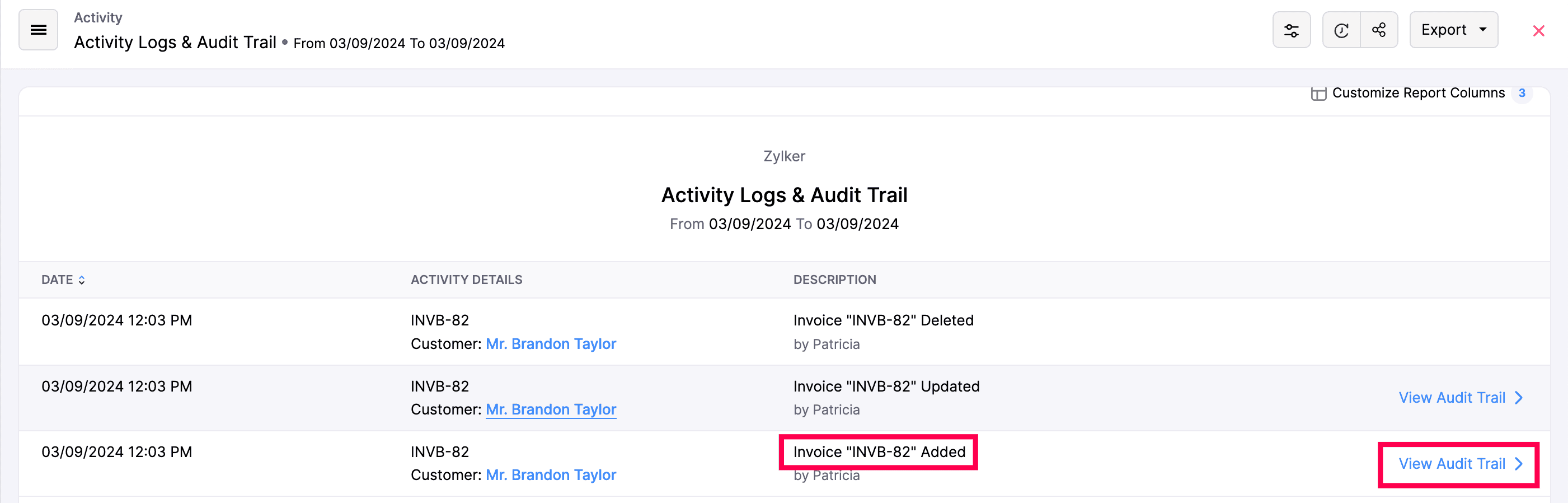The width and height of the screenshot is (1568, 503).
Task: Click the chevron beside Updated row's Audit Trail
Action: coord(1519,398)
